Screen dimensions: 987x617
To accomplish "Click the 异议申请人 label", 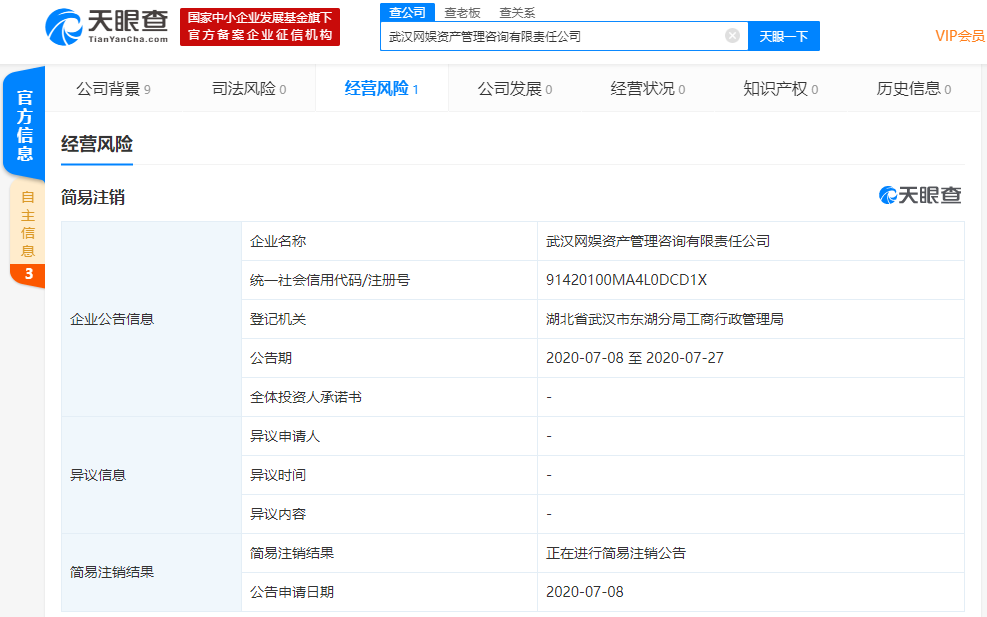I will [x=285, y=436].
